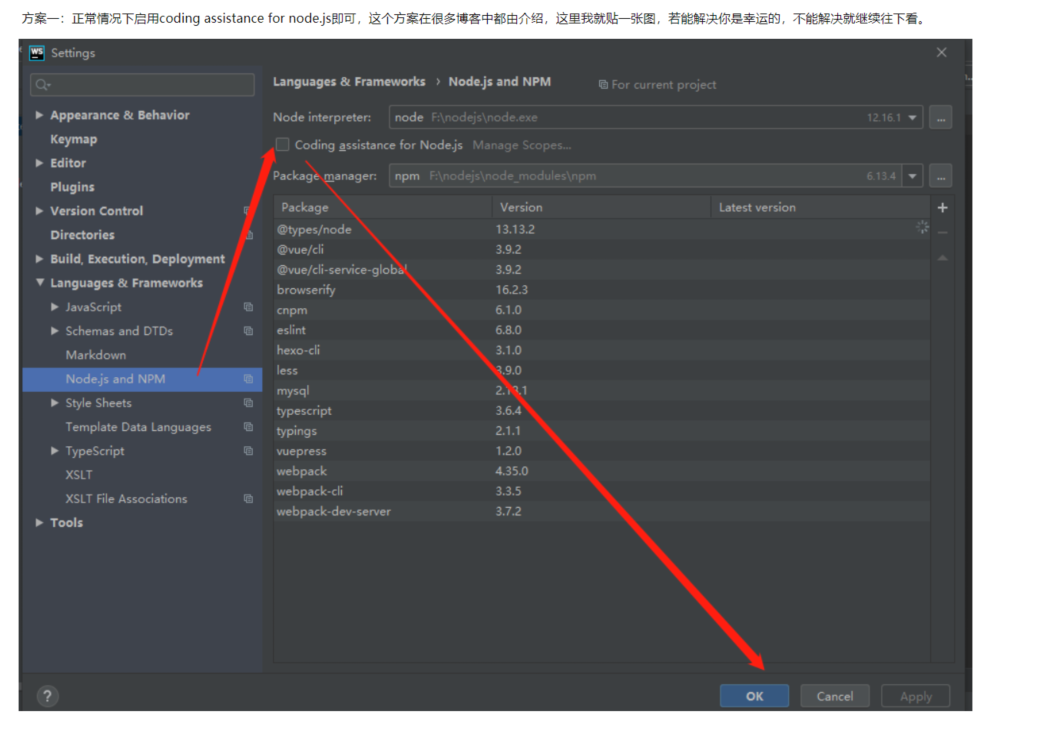Open the Package manager dropdown arrow

coord(912,176)
